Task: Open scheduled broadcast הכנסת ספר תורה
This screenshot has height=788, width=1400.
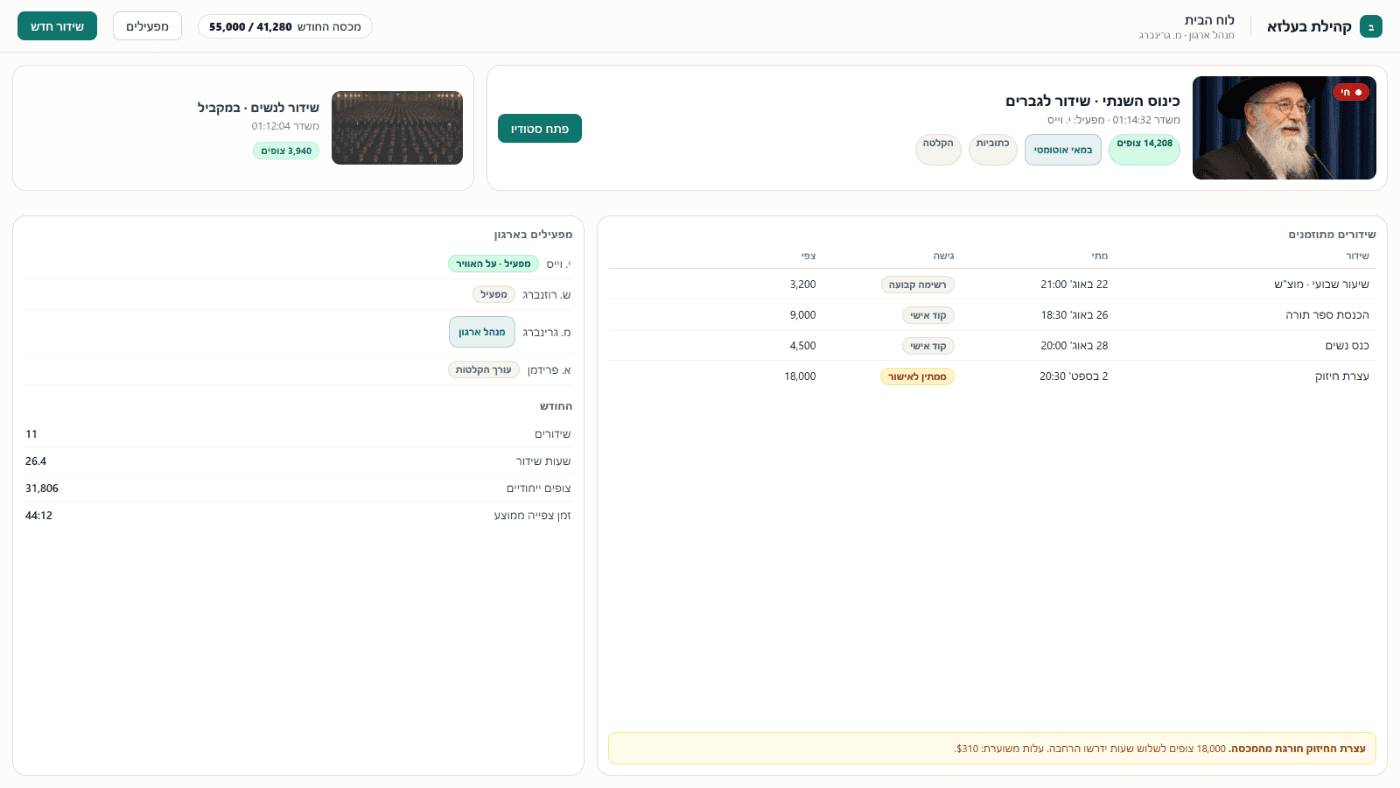Action: [1327, 315]
